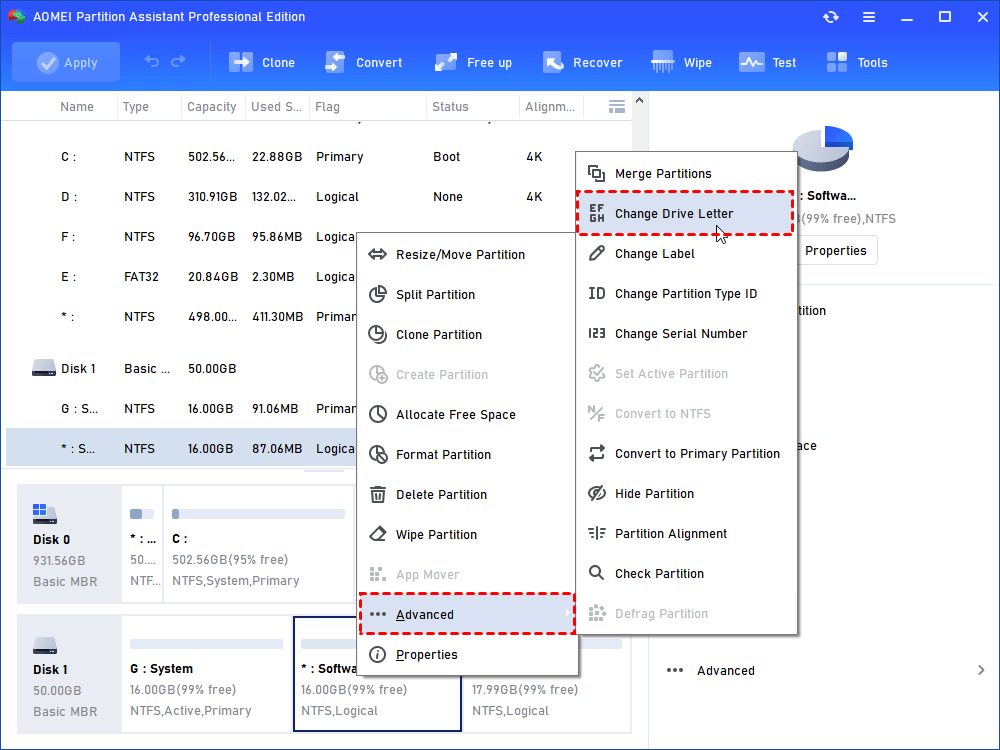Choose Change Serial Number
Image resolution: width=1000 pixels, height=750 pixels.
point(686,334)
